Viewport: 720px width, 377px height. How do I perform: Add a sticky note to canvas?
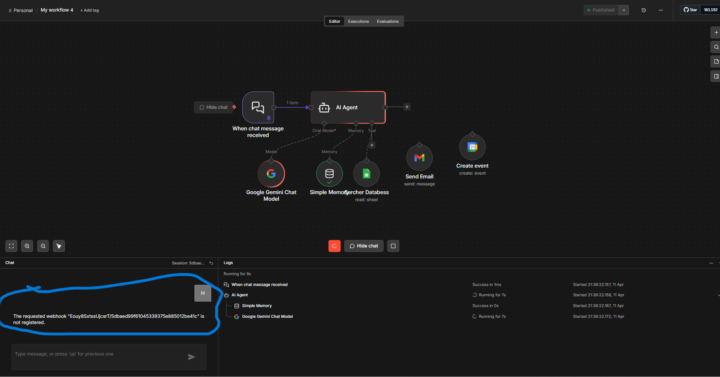point(715,62)
